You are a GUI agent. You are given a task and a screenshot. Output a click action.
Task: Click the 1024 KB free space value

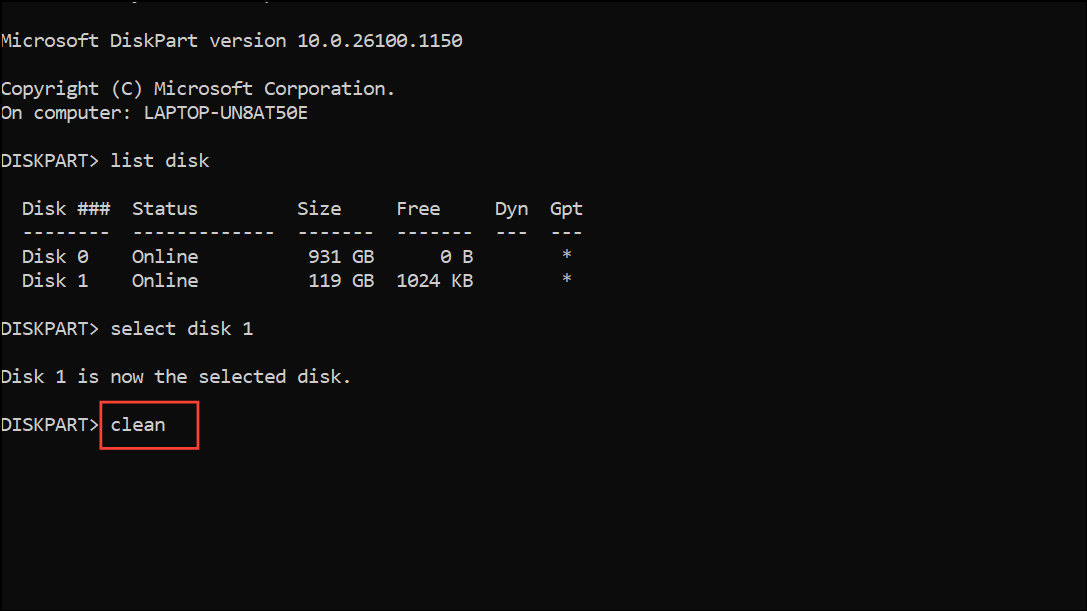435,281
